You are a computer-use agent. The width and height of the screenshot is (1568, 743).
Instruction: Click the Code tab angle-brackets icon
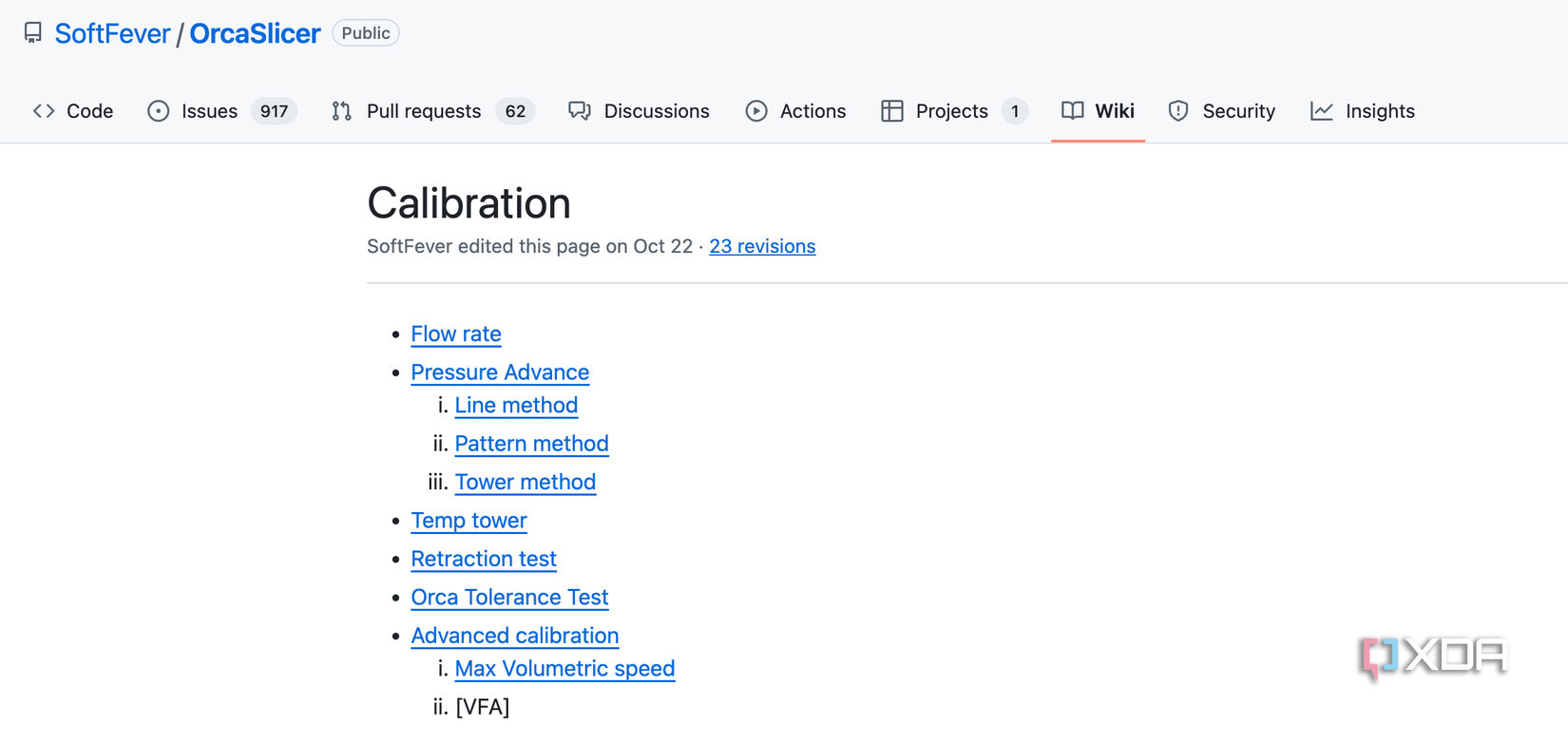point(44,111)
